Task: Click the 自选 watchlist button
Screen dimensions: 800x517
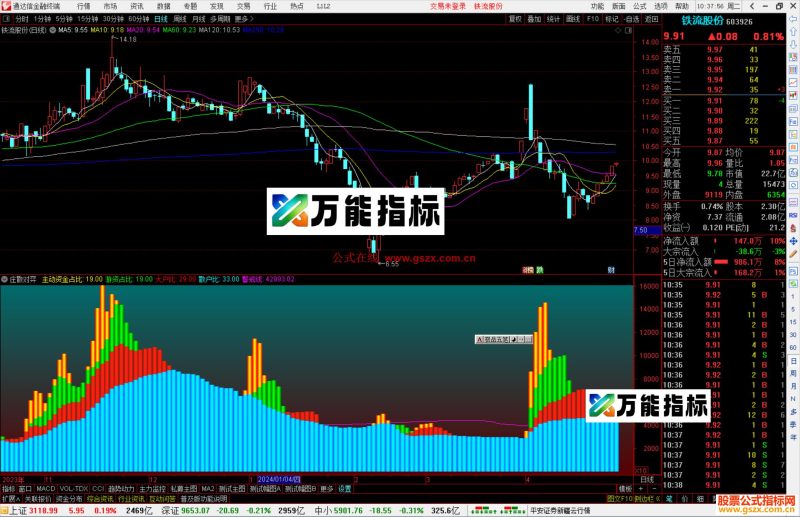Action: point(632,19)
